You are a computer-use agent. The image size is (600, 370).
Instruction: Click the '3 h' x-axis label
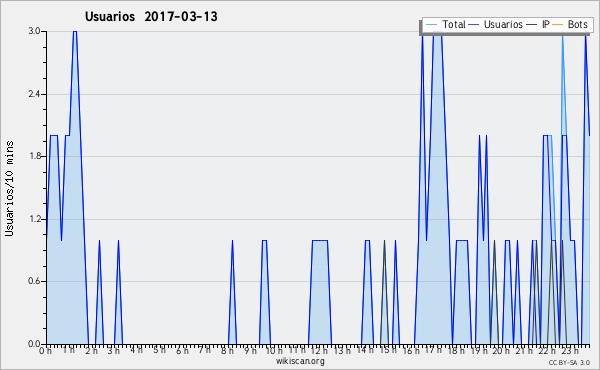(x=114, y=351)
